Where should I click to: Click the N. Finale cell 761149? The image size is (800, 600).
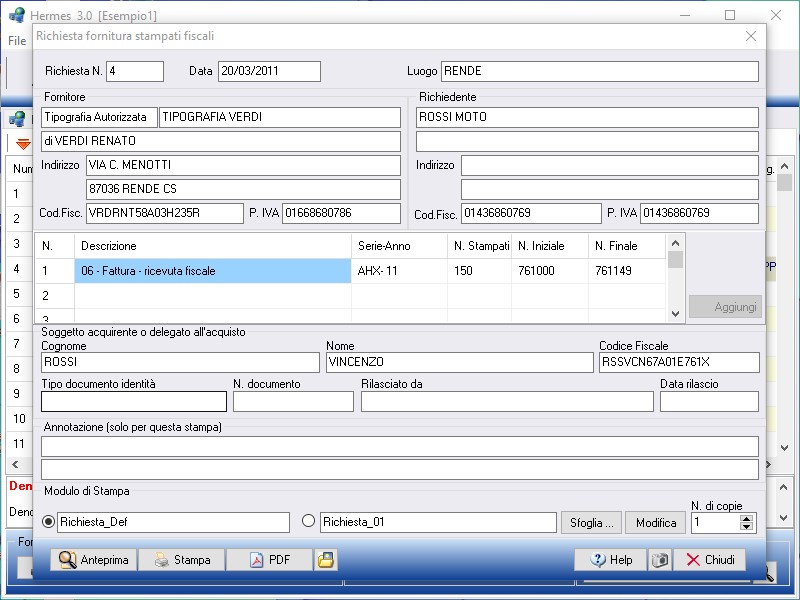(x=627, y=271)
